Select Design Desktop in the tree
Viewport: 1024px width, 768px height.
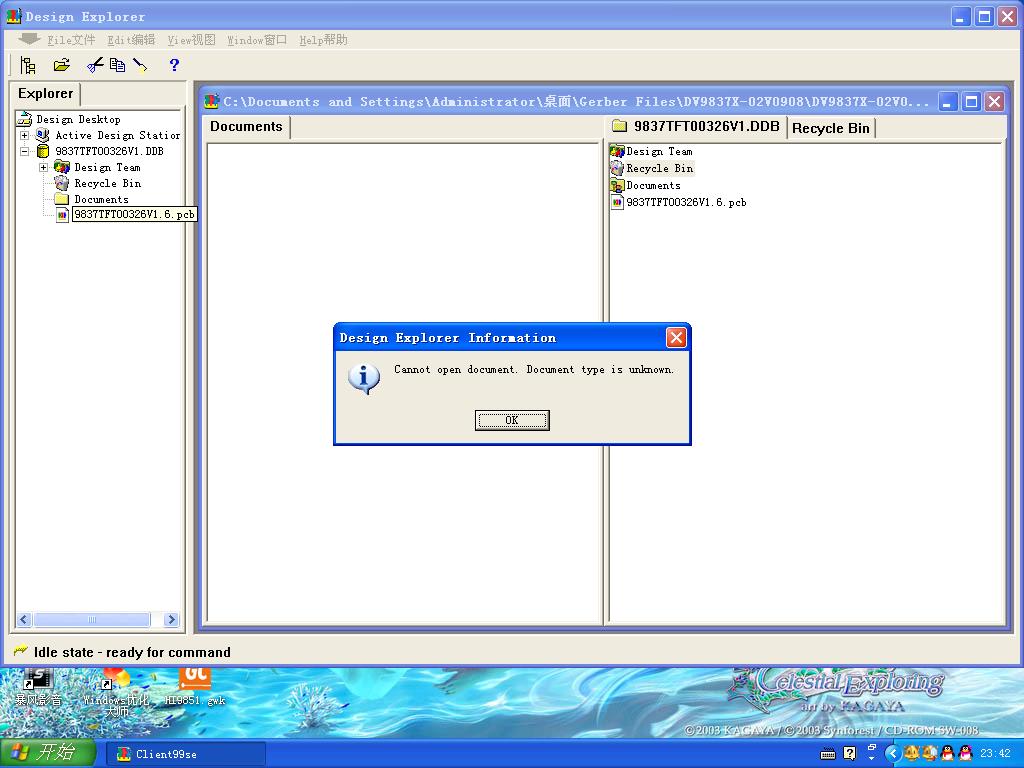78,119
